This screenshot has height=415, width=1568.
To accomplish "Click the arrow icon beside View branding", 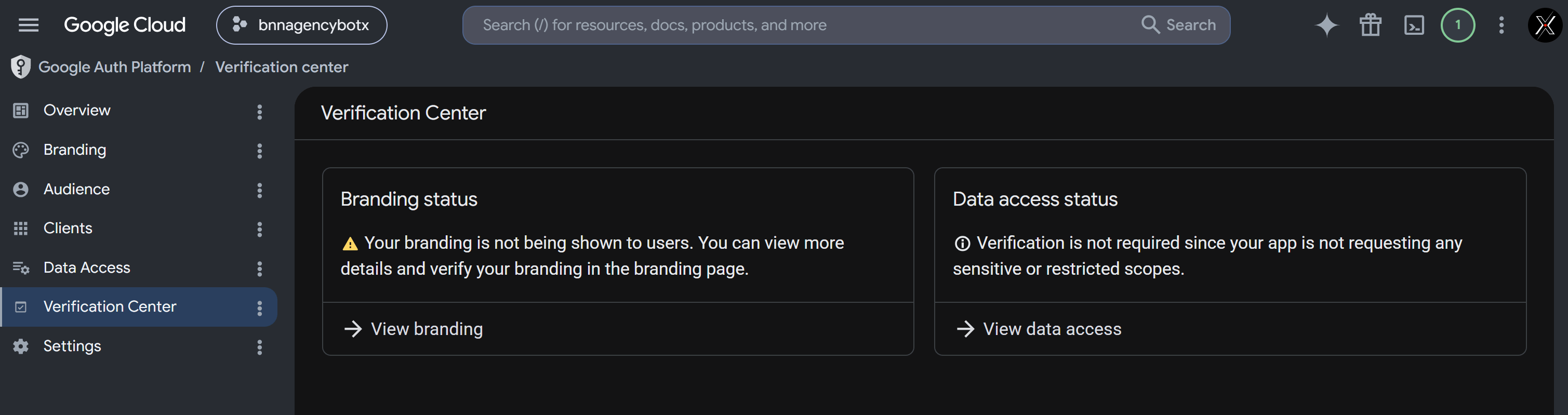I will 353,329.
